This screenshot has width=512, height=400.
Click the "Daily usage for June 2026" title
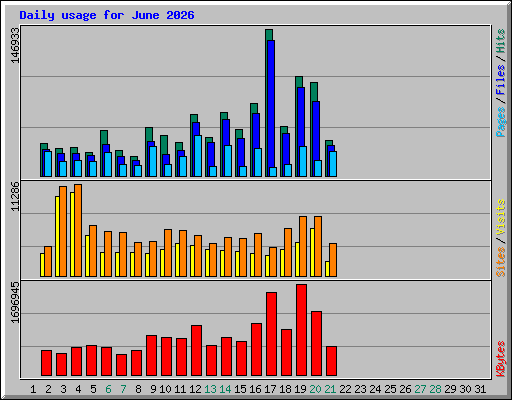[x=107, y=15]
